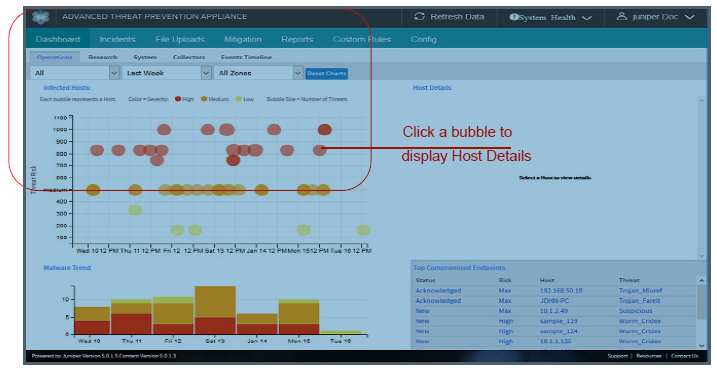Click the lone green bubble at risk 300

click(x=135, y=210)
